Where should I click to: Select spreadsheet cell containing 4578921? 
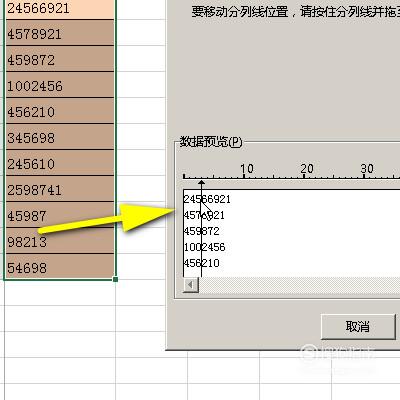point(60,33)
